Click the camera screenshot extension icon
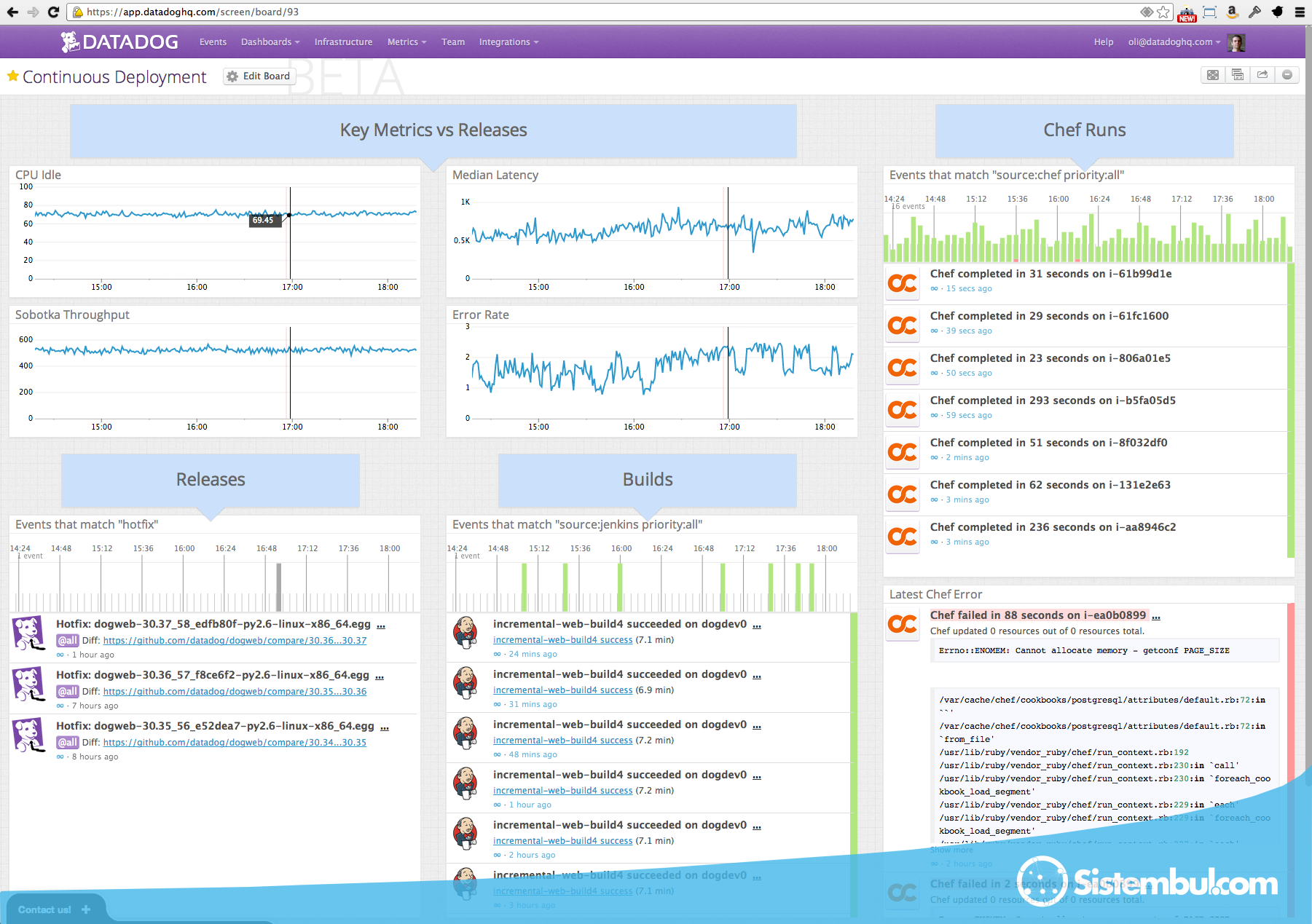Viewport: 1312px width, 924px height. 1187,12
